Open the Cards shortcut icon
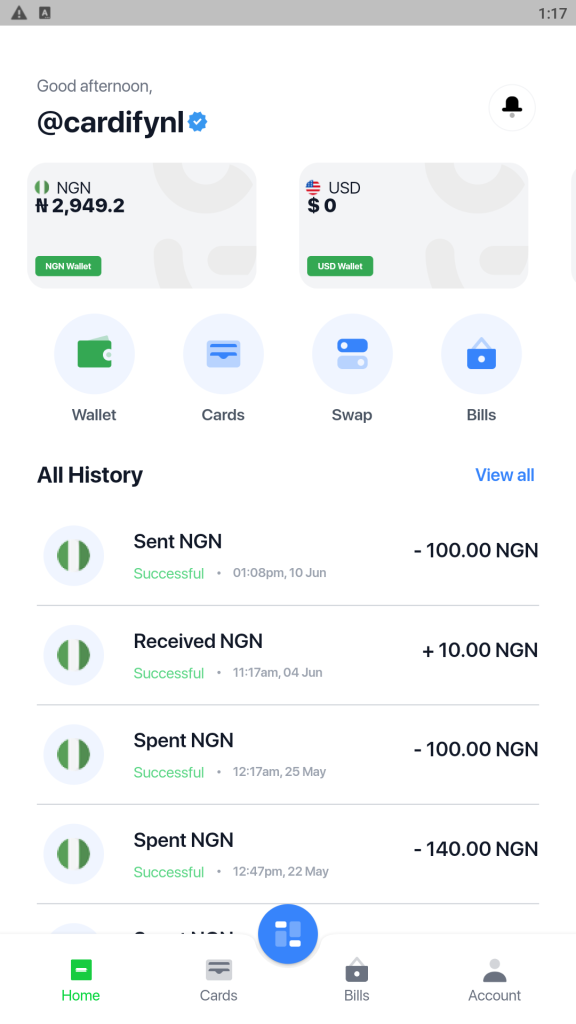Screen dimensions: 576x1024 [223, 354]
